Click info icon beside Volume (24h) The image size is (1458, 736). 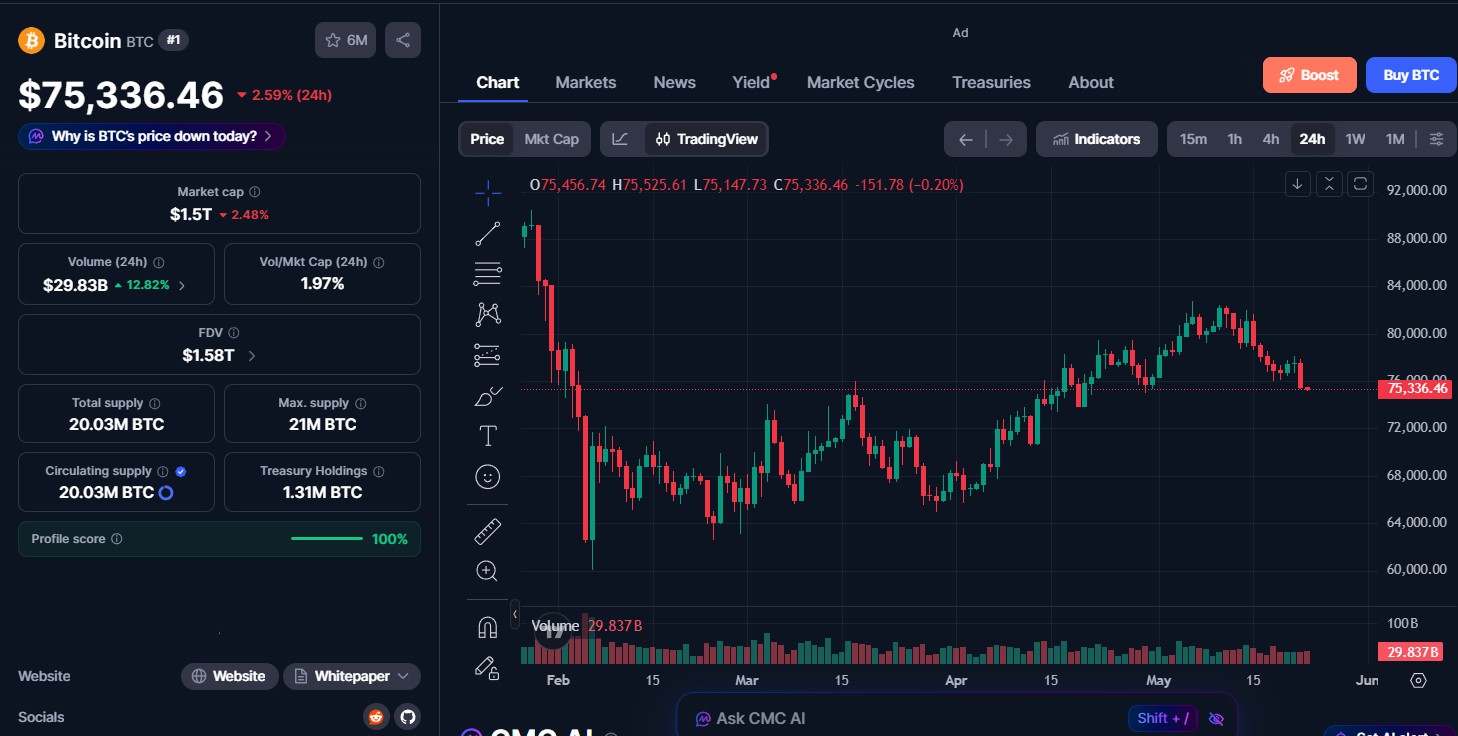pyautogui.click(x=159, y=262)
